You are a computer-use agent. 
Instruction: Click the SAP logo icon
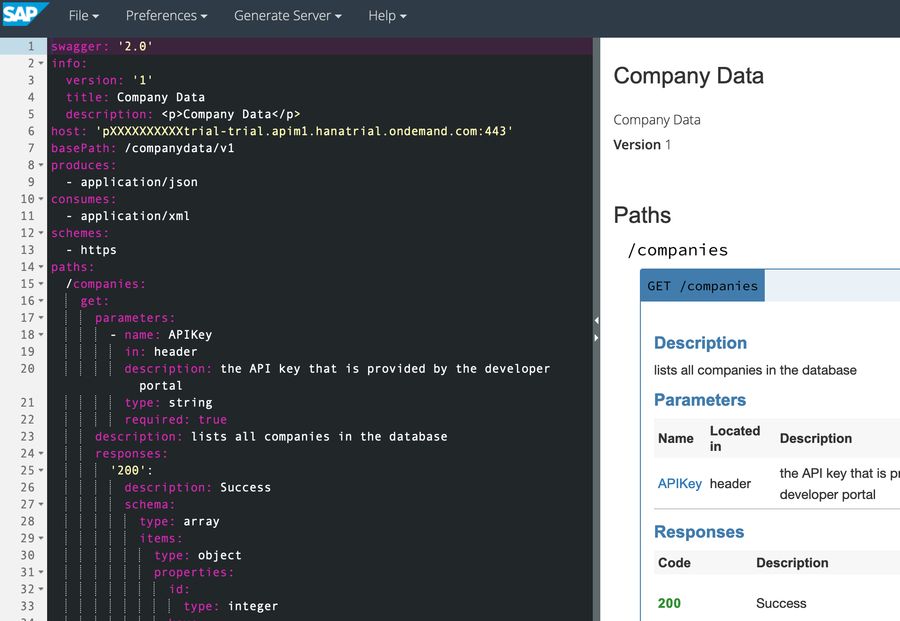(24, 16)
